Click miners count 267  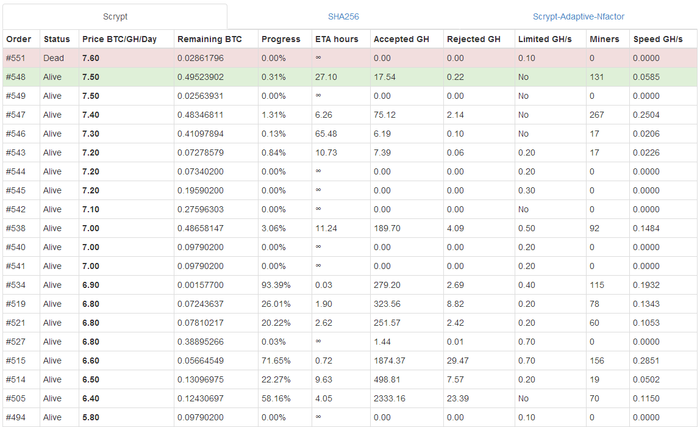(596, 115)
